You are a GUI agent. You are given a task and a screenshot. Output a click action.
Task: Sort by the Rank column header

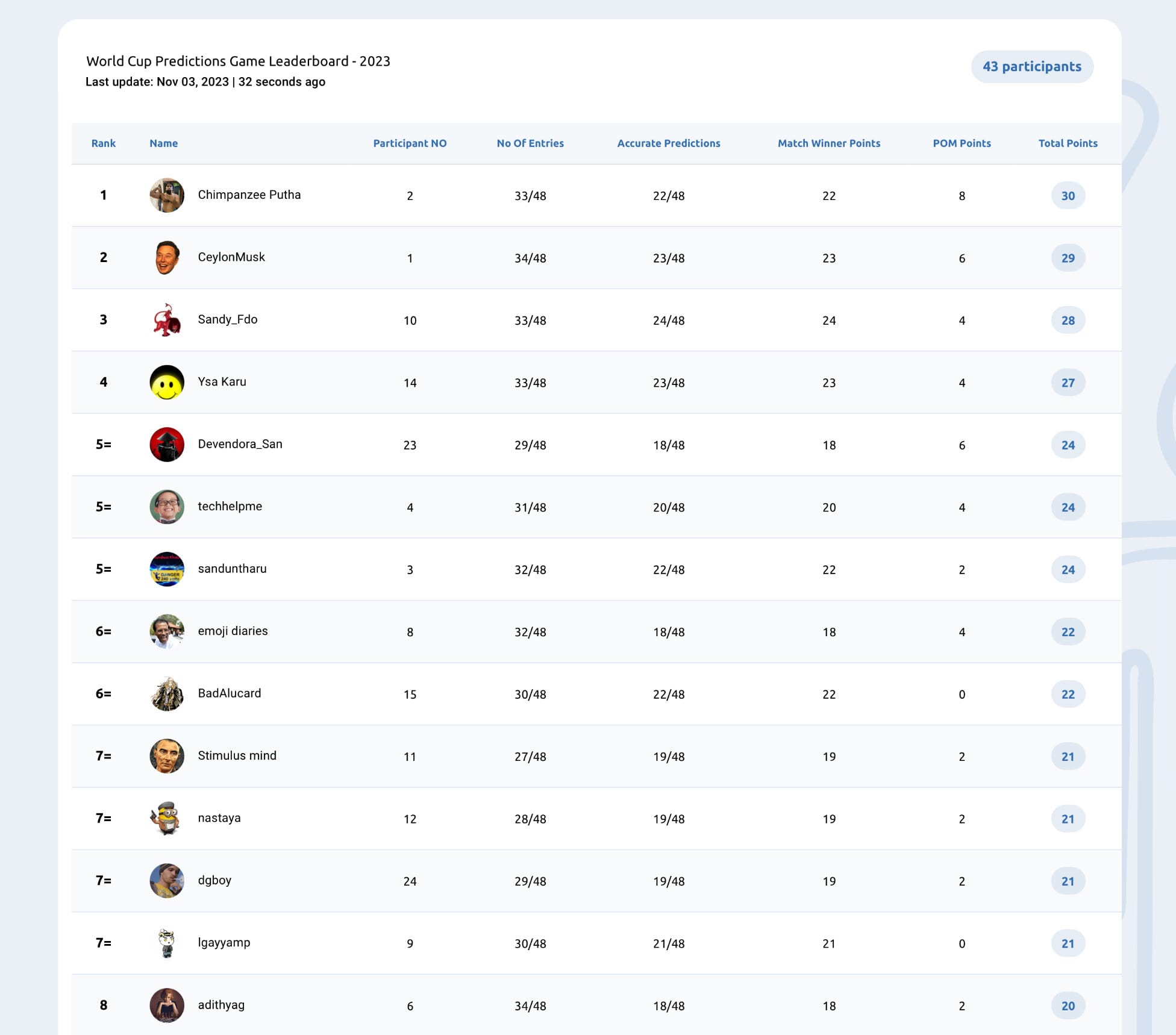[103, 143]
